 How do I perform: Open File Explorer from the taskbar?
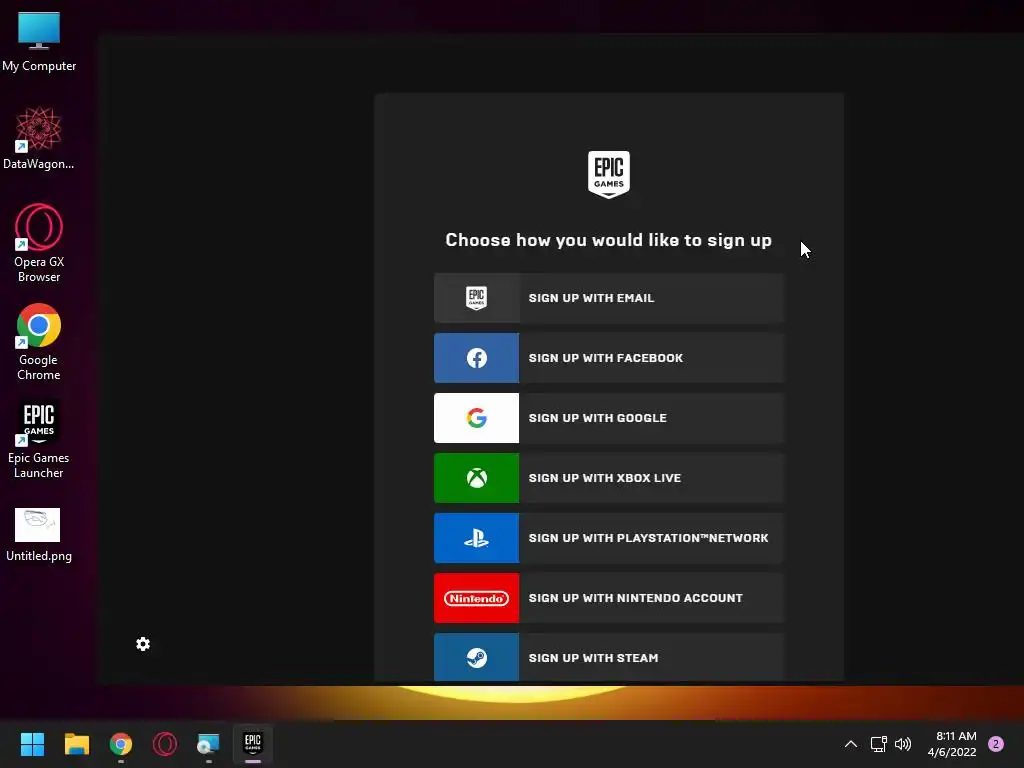[x=76, y=744]
